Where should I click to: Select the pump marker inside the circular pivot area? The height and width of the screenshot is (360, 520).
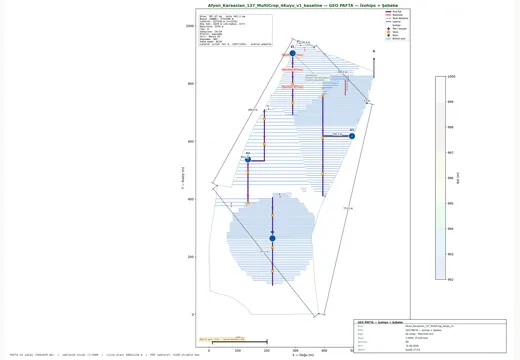[x=272, y=238]
